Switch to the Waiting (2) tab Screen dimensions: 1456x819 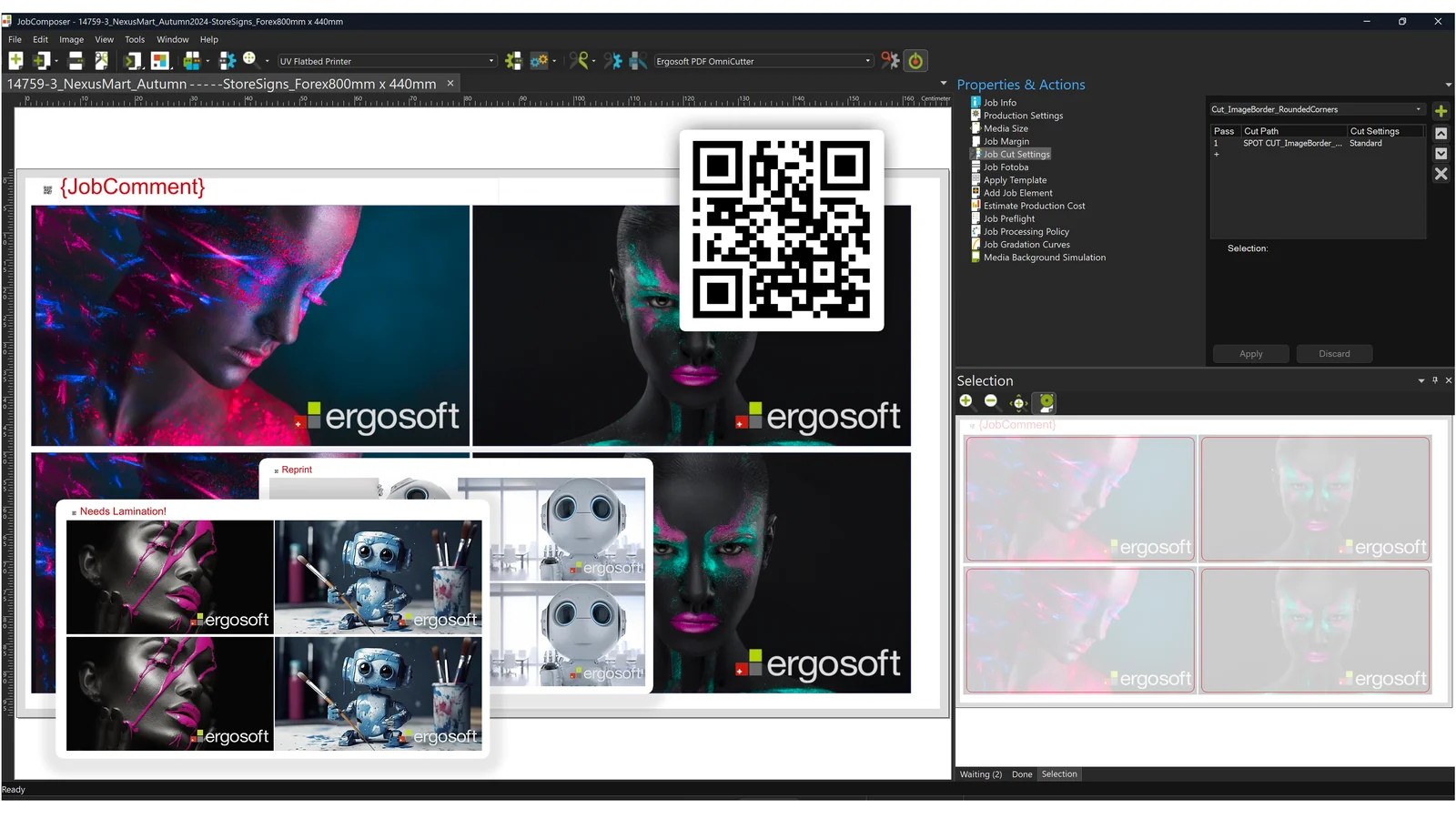[980, 774]
